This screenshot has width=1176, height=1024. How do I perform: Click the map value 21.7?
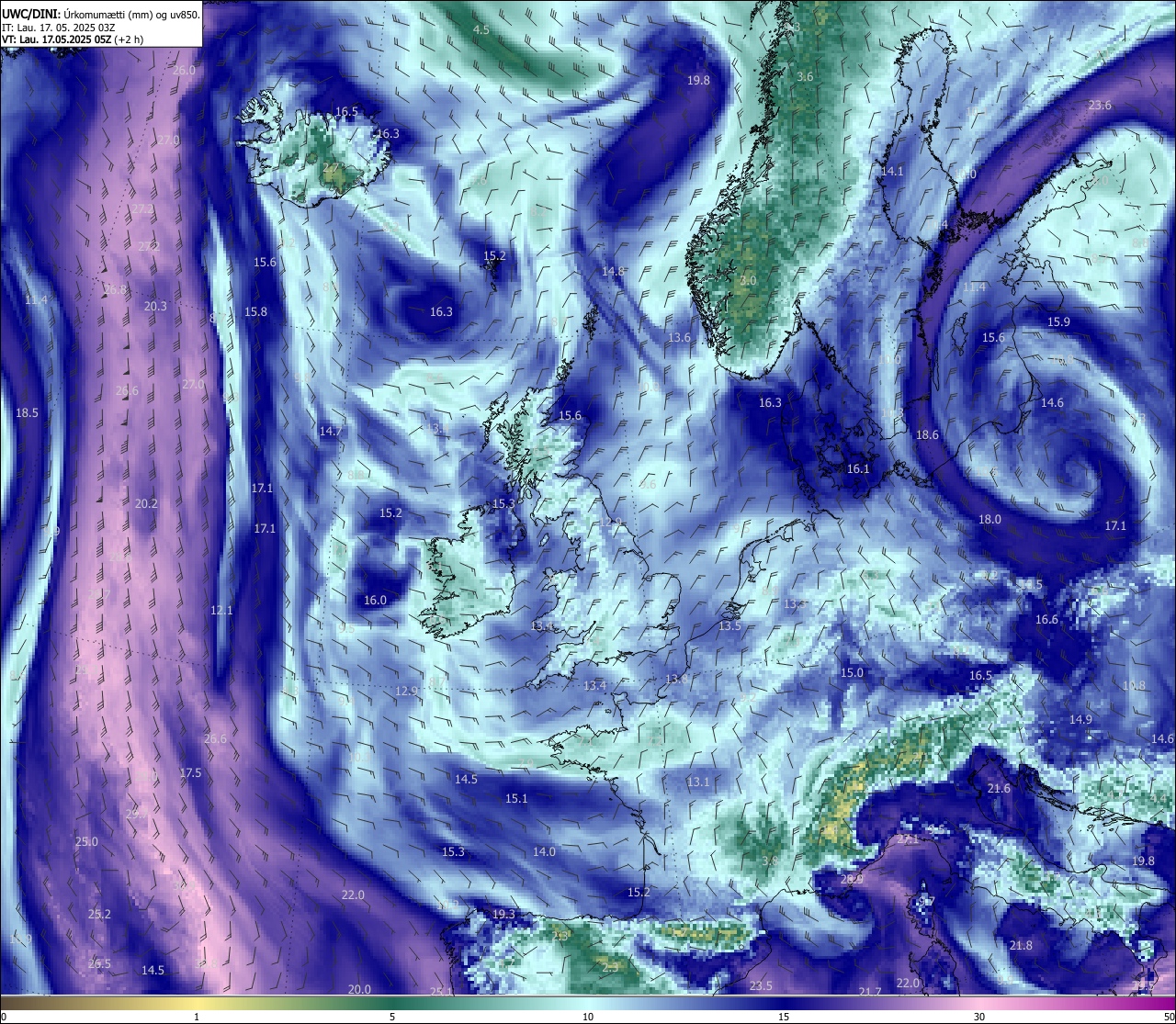click(x=870, y=992)
